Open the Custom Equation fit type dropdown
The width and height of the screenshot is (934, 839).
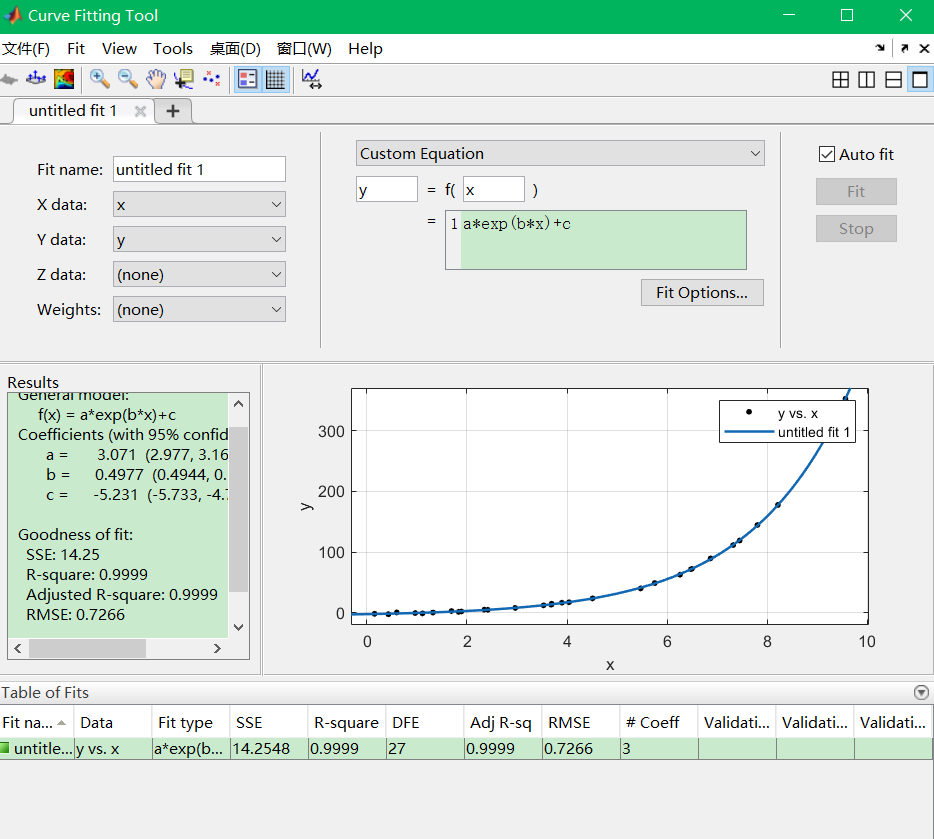560,154
